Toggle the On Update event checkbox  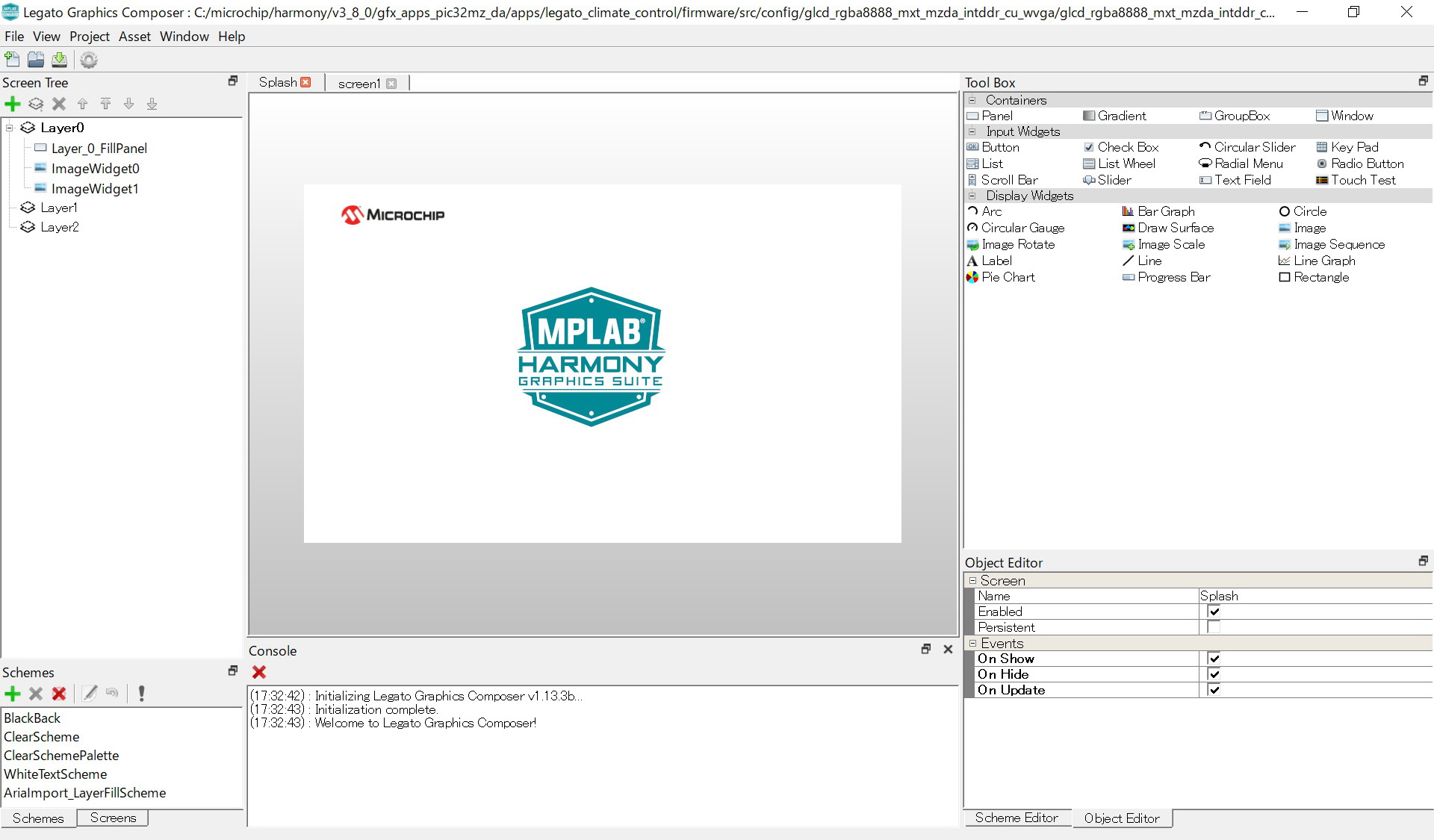click(x=1214, y=690)
